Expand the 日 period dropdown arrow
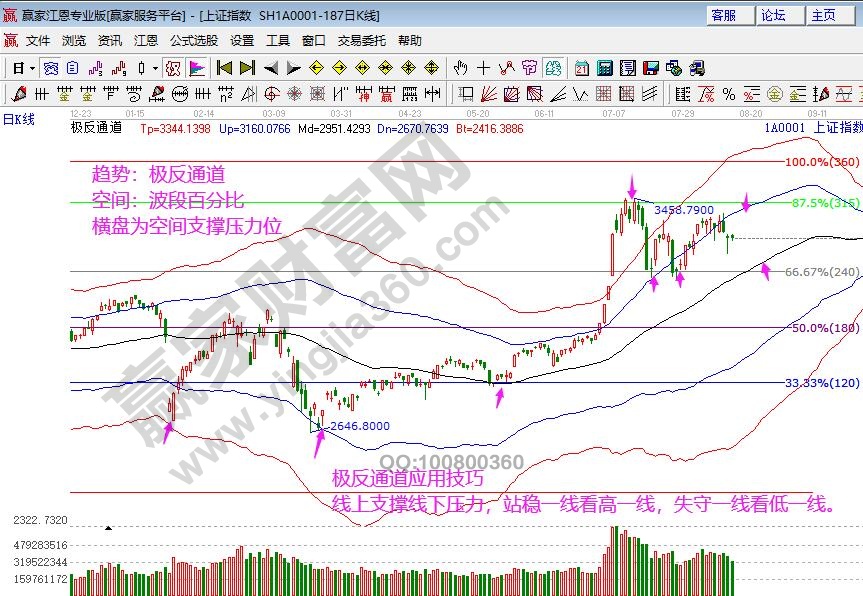The image size is (863, 596). tap(32, 68)
